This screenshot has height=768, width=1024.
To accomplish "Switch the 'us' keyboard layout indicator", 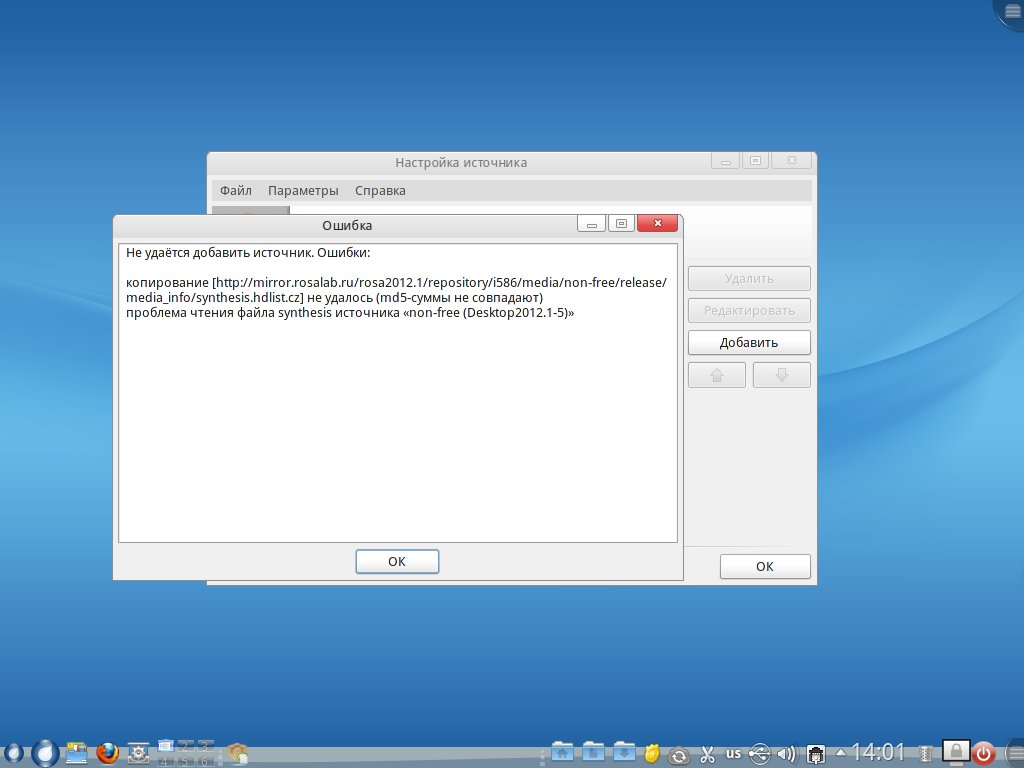I will 733,753.
